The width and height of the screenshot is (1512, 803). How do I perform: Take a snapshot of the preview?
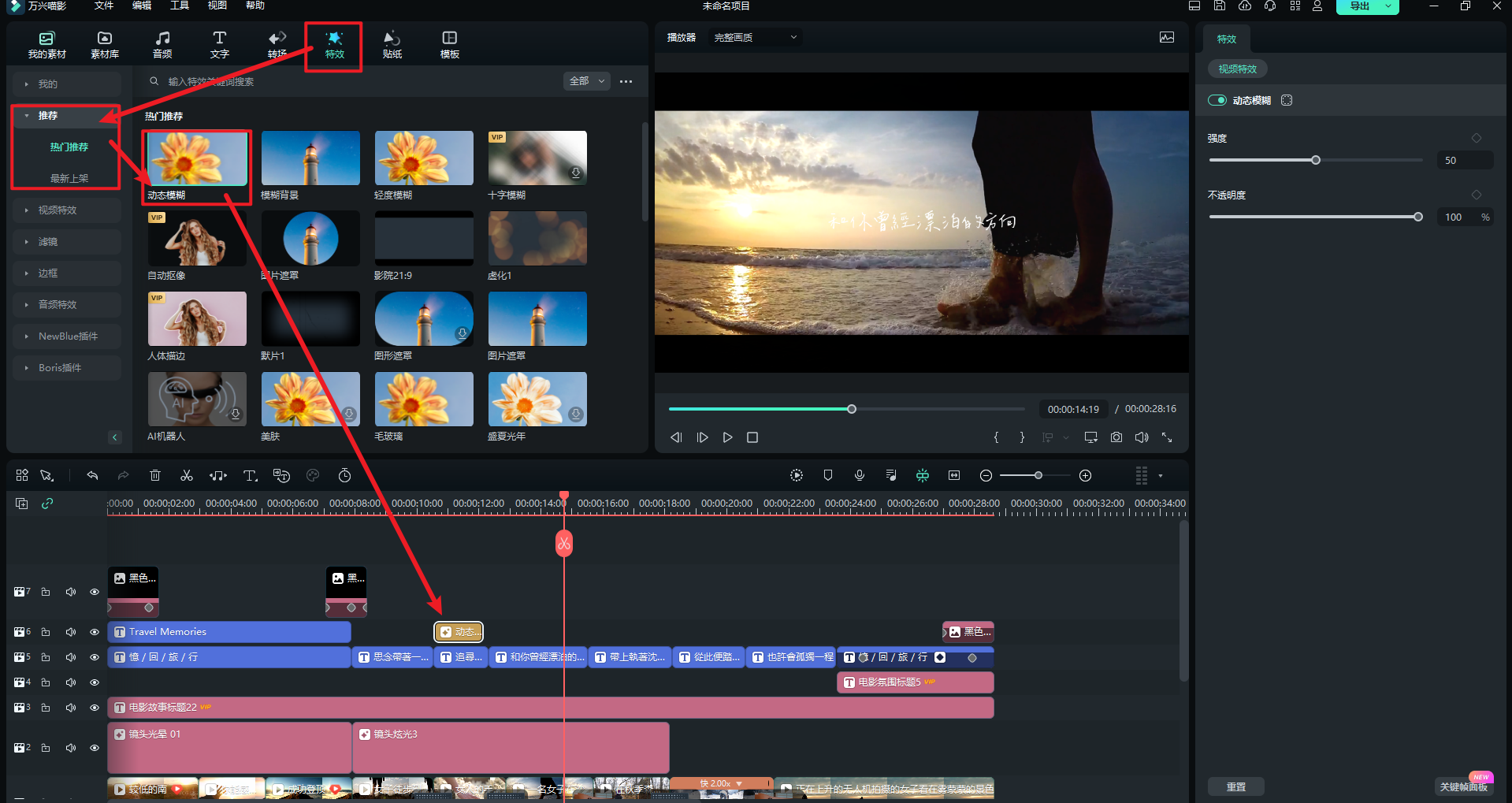tap(1116, 437)
